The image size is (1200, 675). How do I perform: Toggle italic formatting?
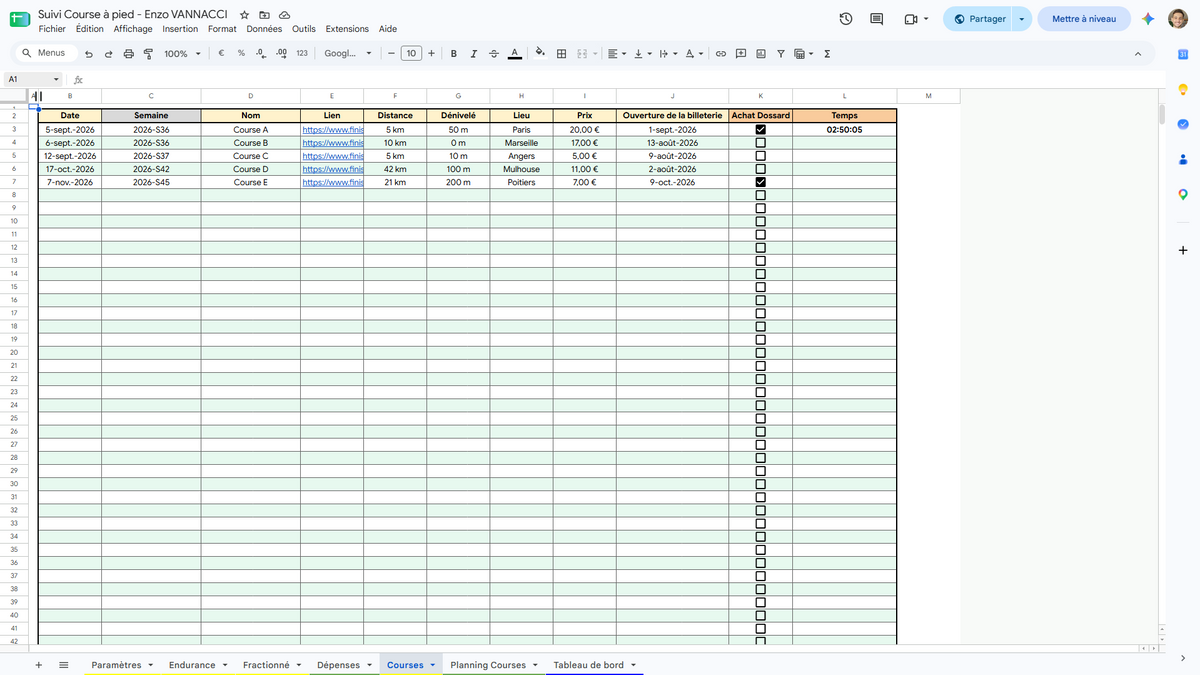coord(474,54)
